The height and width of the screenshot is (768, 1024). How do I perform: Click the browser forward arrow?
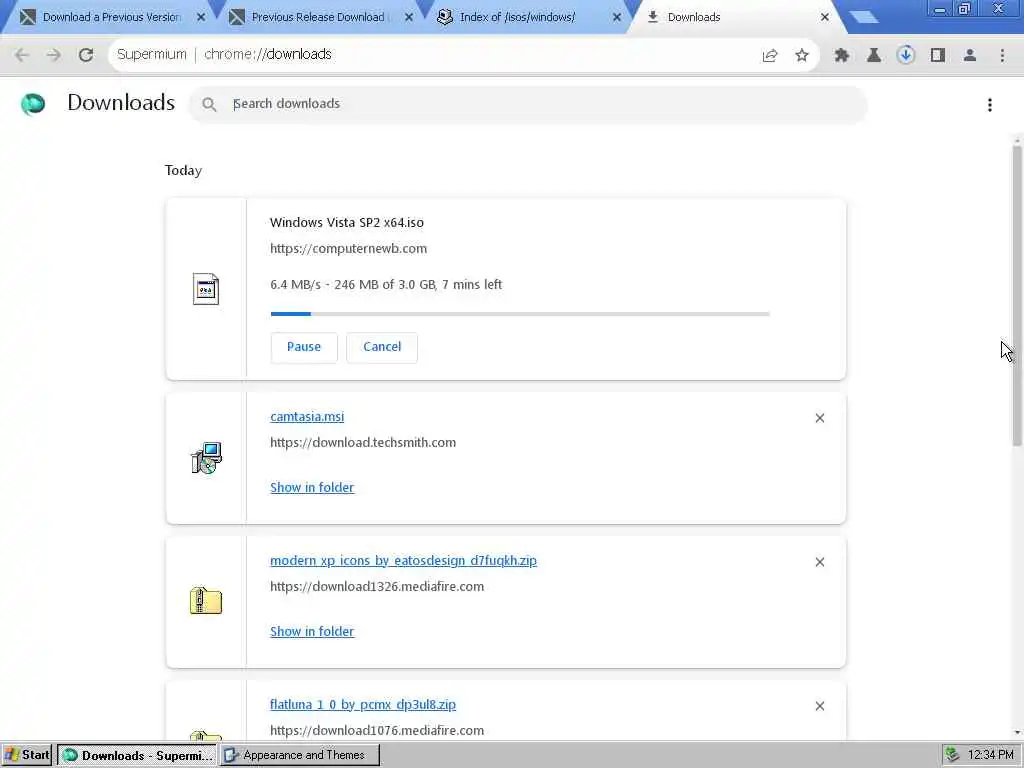pyautogui.click(x=54, y=55)
